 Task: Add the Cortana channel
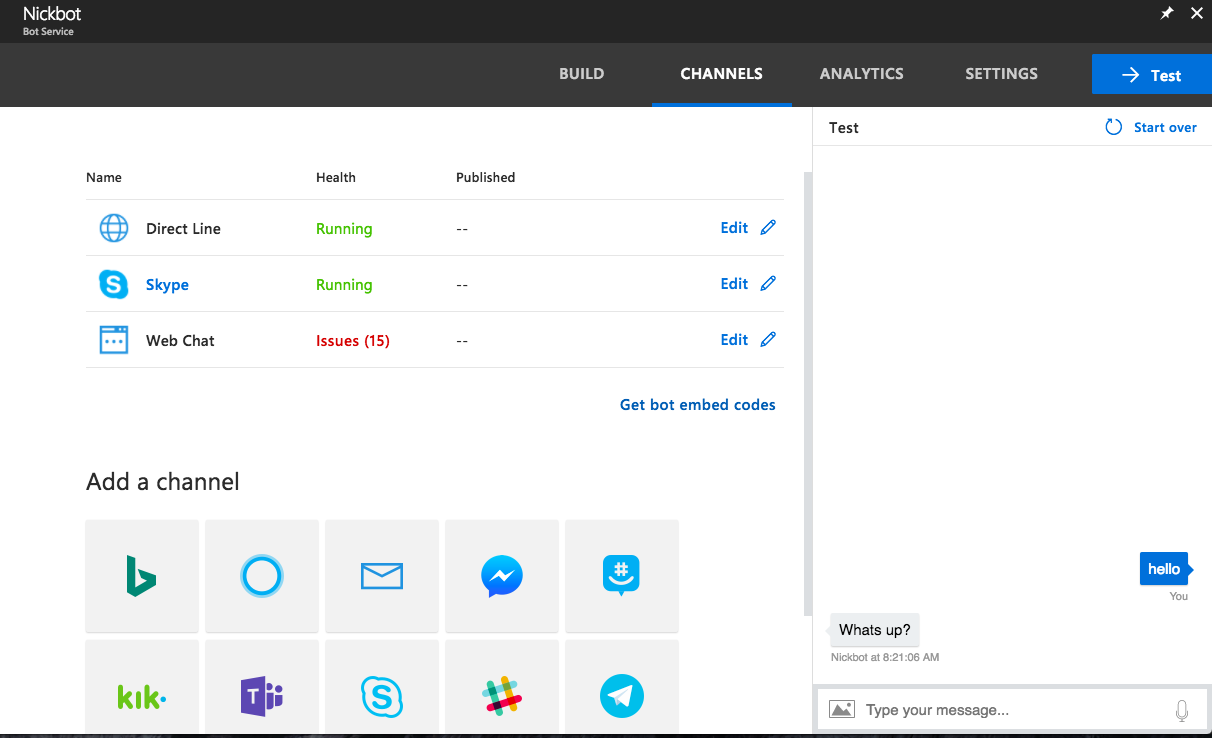pos(262,576)
